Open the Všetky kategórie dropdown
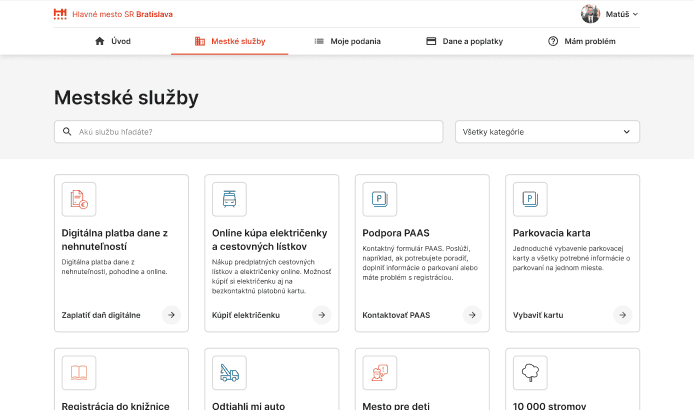The width and height of the screenshot is (694, 410). coord(547,132)
